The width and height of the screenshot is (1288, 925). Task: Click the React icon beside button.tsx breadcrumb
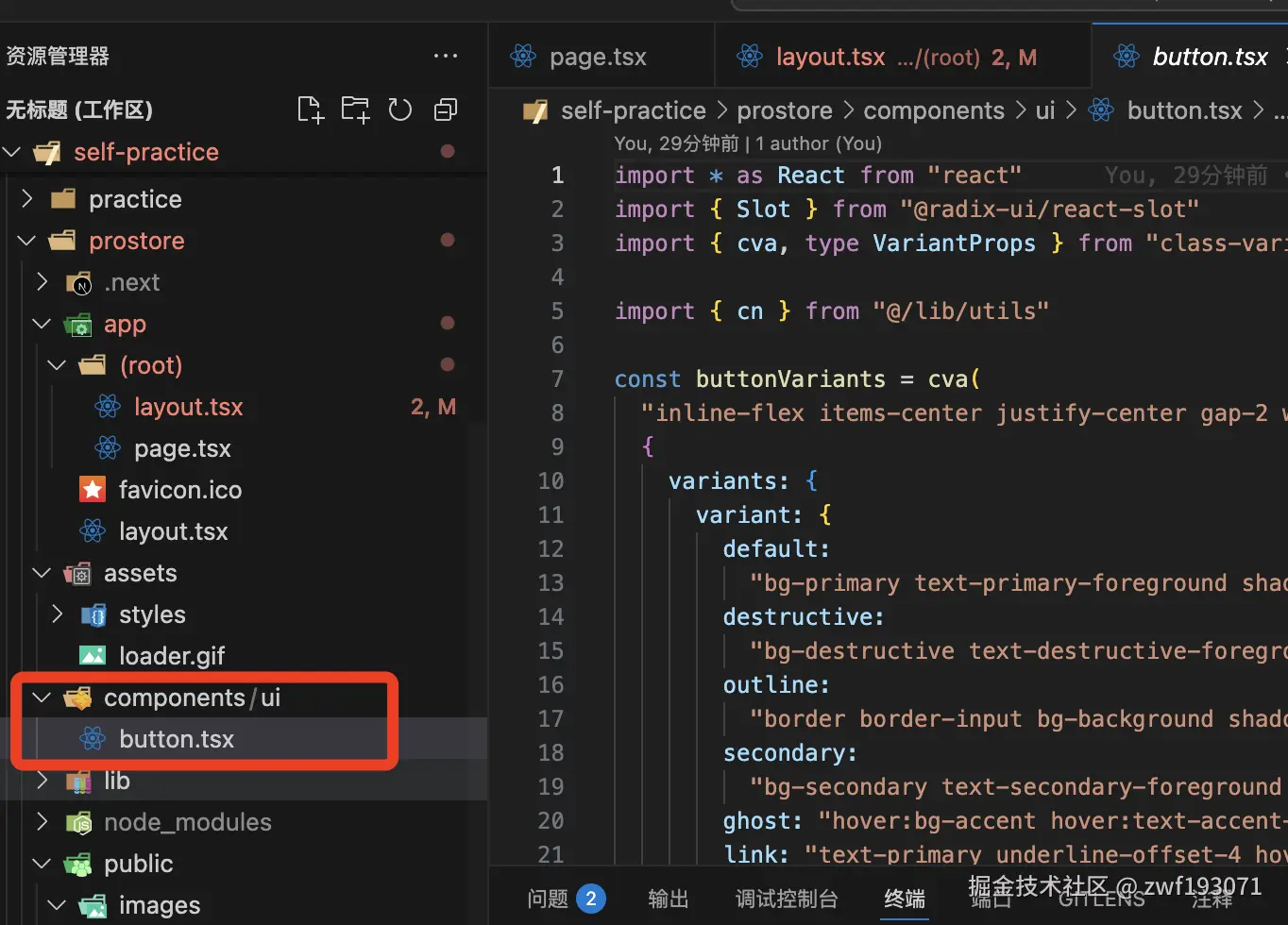pos(1101,110)
